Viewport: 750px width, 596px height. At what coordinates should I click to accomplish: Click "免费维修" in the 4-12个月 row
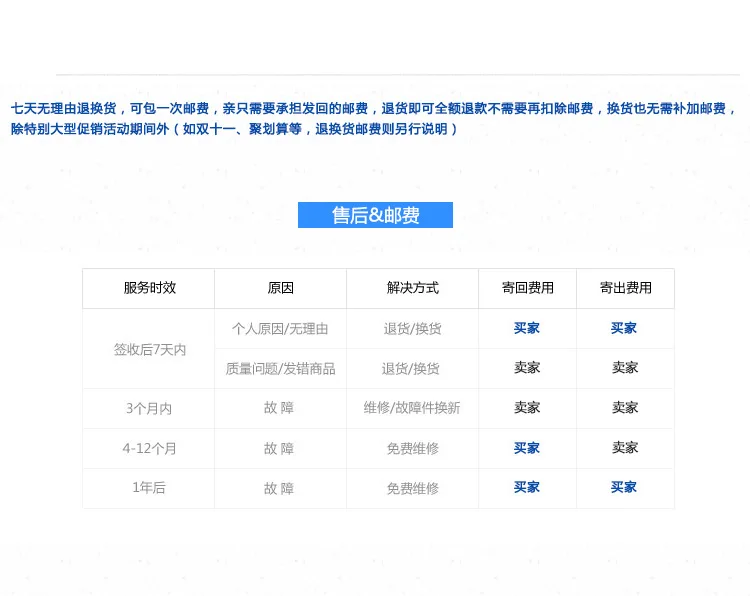(x=413, y=449)
